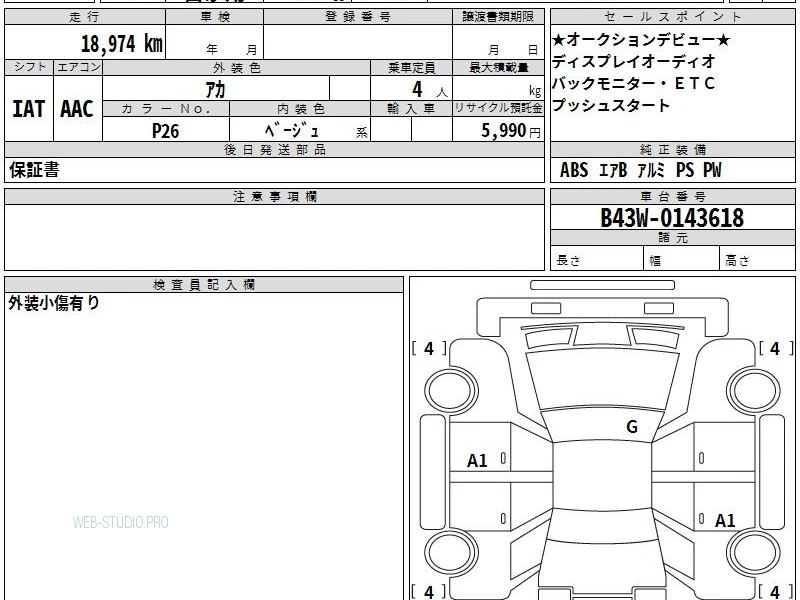The image size is (800, 600).
Task: Select the 後日発送部品 header
Action: (274, 149)
